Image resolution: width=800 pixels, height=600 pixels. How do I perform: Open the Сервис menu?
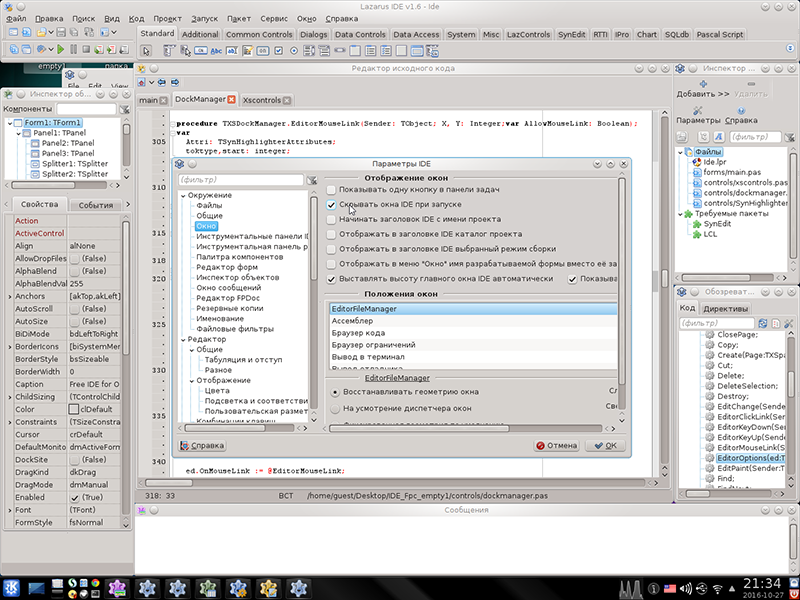pyautogui.click(x=274, y=18)
